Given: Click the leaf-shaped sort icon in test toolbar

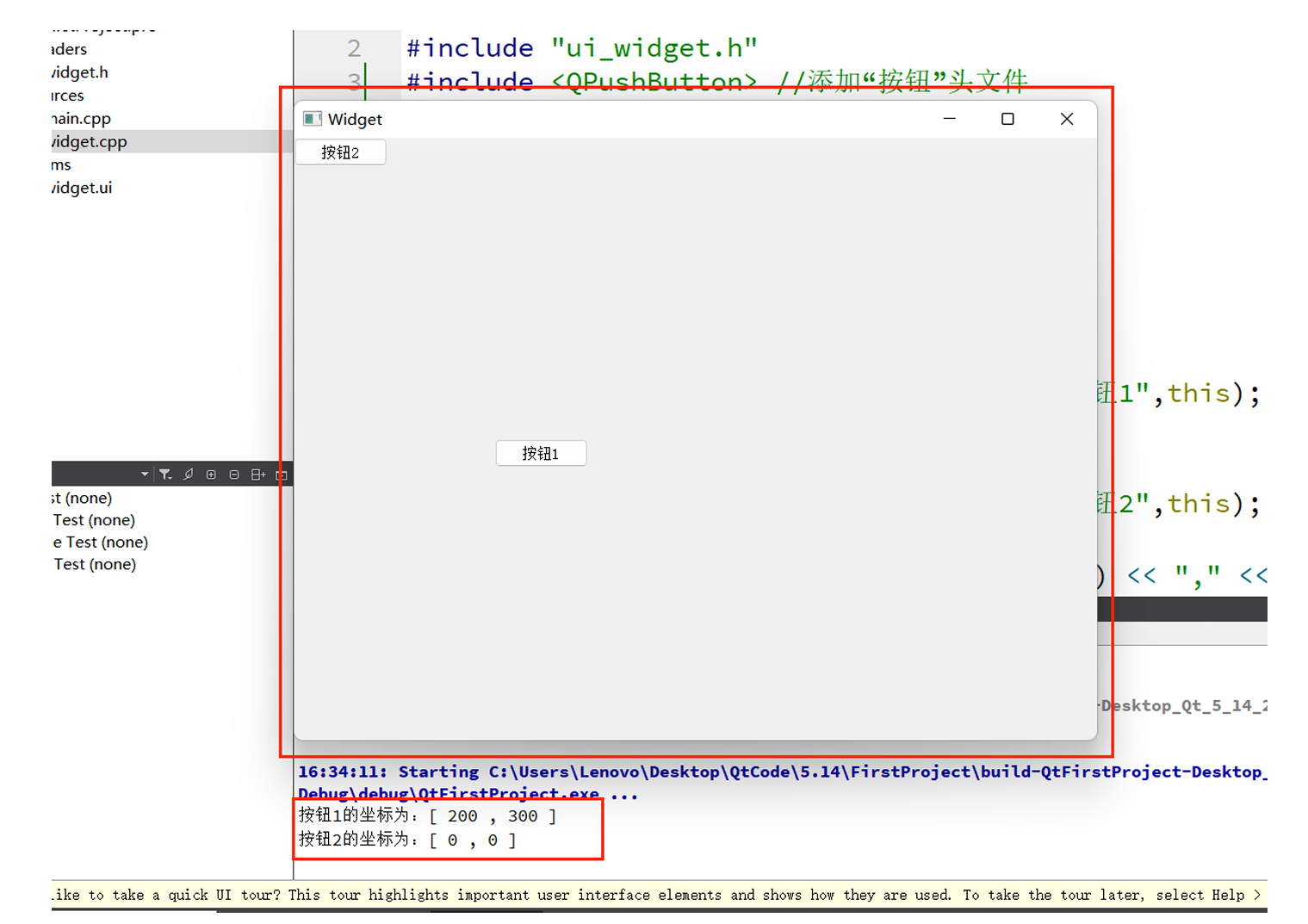Looking at the screenshot, I should pyautogui.click(x=189, y=474).
